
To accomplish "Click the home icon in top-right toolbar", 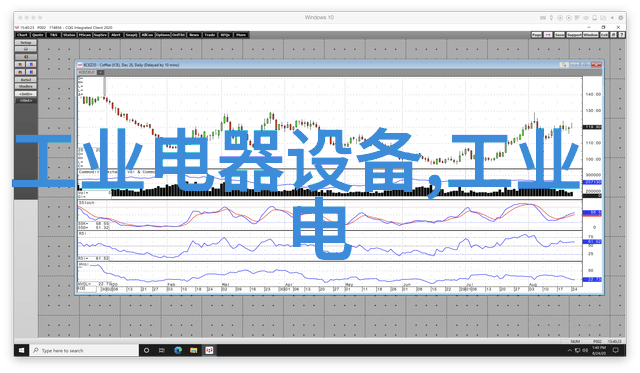I will (x=613, y=35).
